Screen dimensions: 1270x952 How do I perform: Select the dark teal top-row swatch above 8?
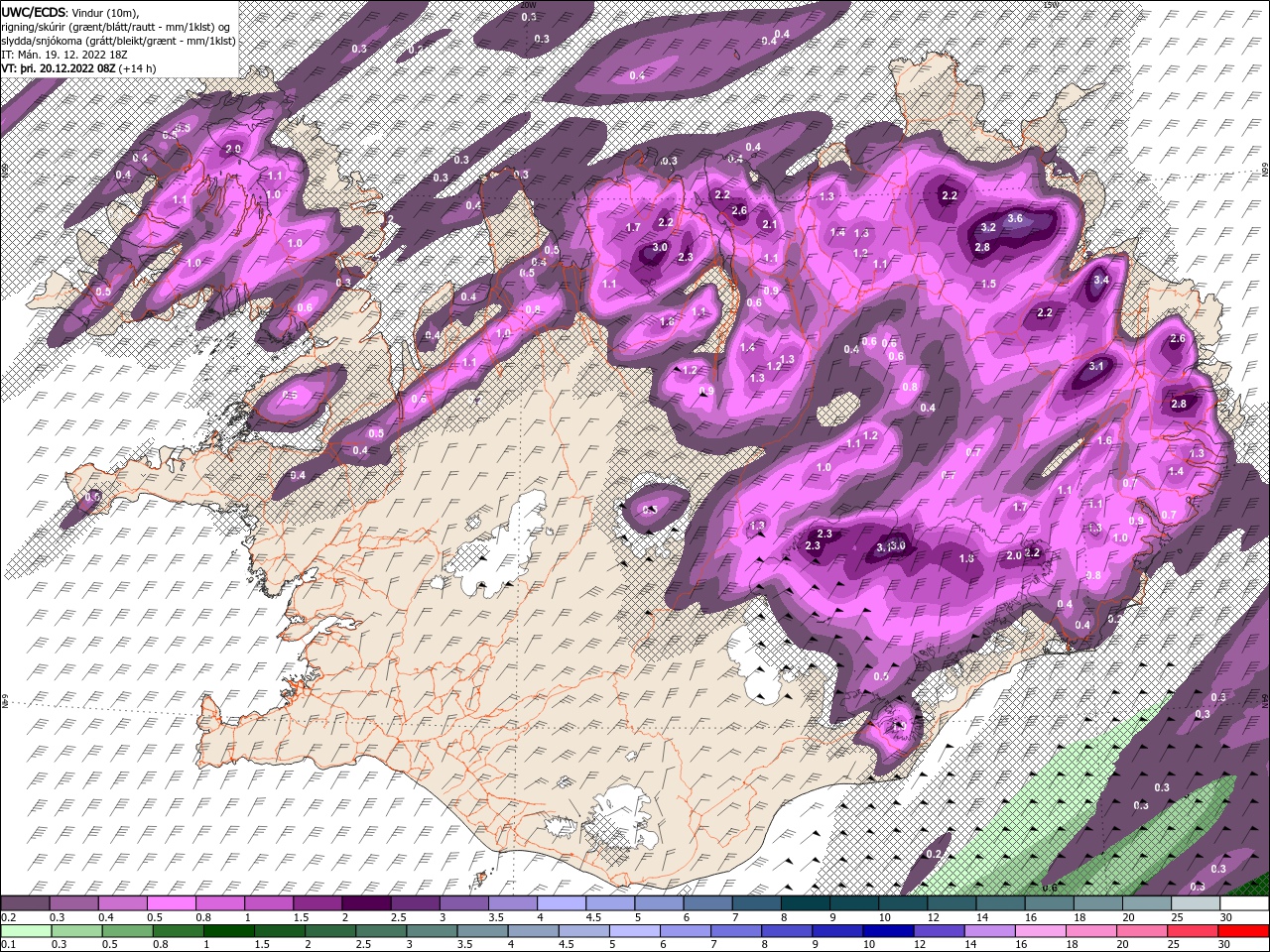pyautogui.click(x=806, y=903)
